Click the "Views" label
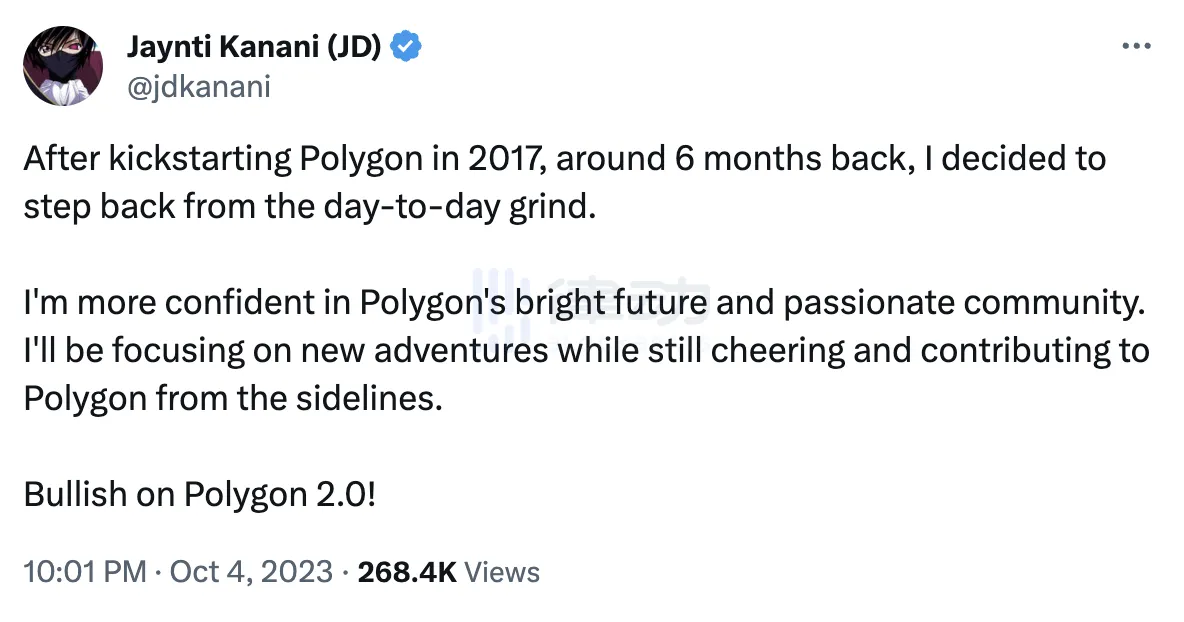Screen dimensions: 1184x622 pyautogui.click(x=503, y=572)
